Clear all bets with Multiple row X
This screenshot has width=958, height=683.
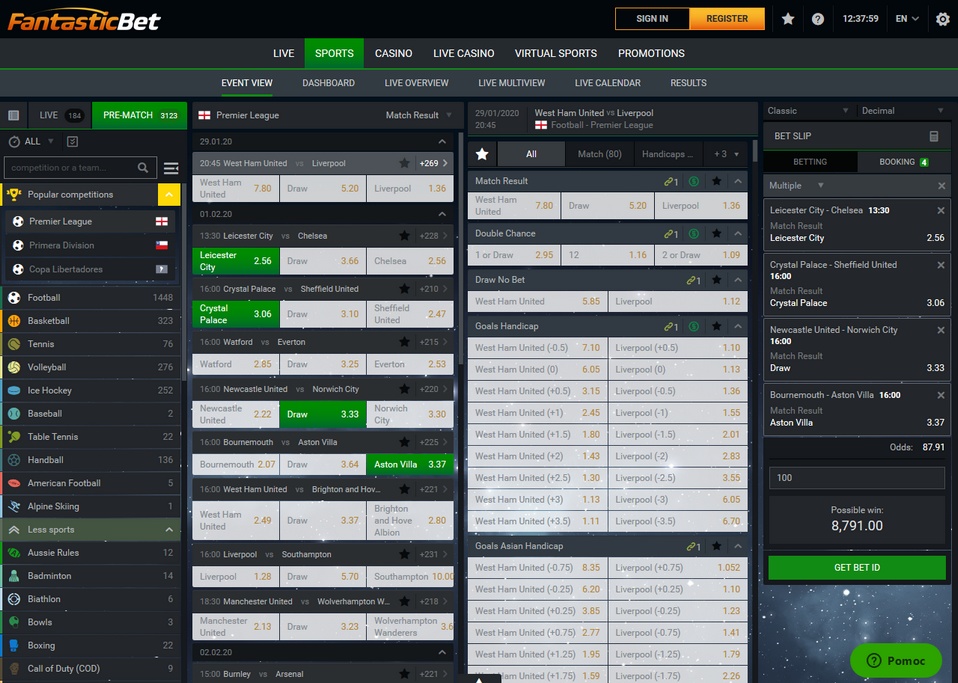(x=942, y=186)
